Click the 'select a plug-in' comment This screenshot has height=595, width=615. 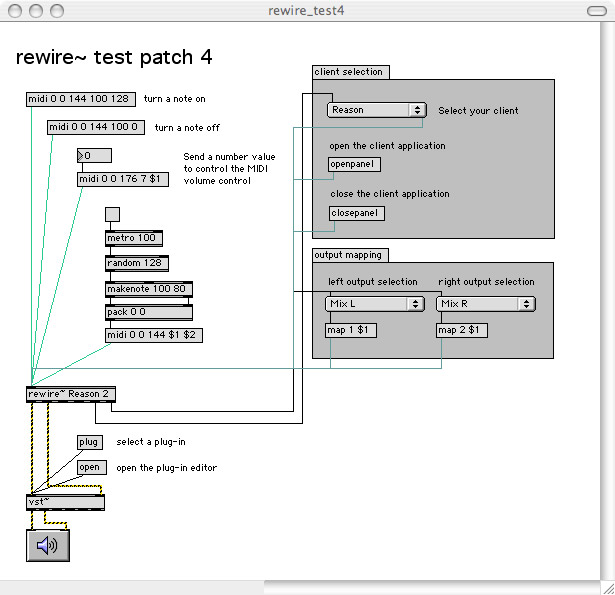click(x=151, y=442)
